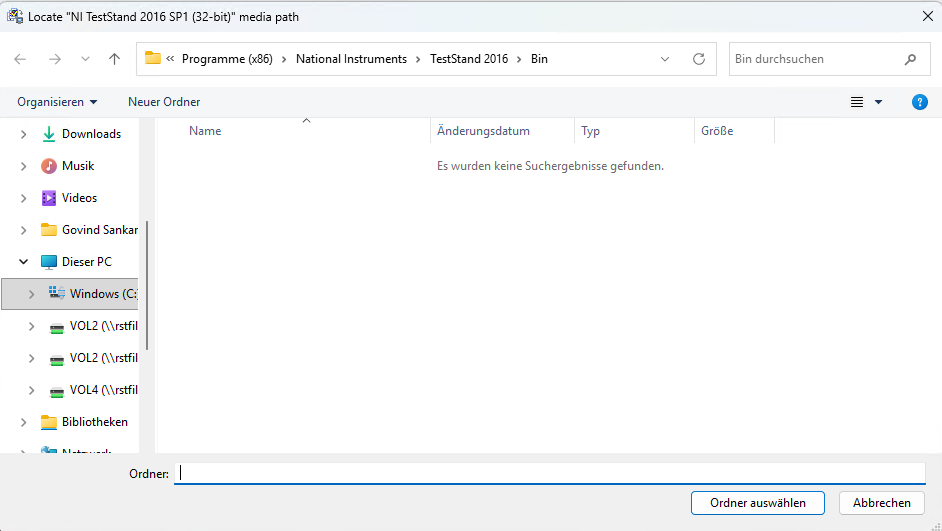Change view using the list view icon
Viewport: 942px width, 531px height.
pos(857,102)
